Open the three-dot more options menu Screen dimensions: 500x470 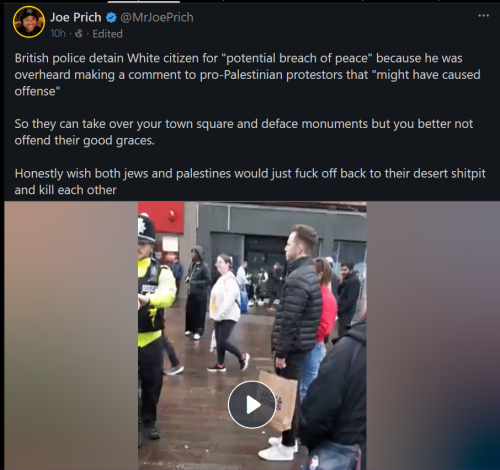click(483, 16)
